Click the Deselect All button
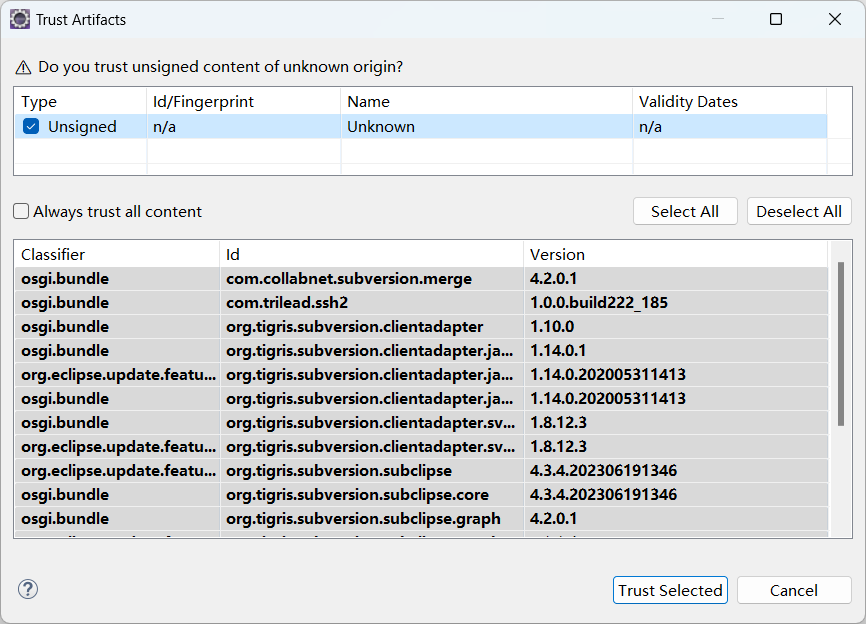 click(799, 211)
